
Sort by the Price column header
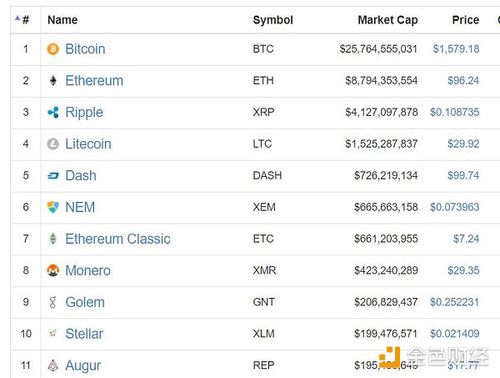pyautogui.click(x=465, y=20)
